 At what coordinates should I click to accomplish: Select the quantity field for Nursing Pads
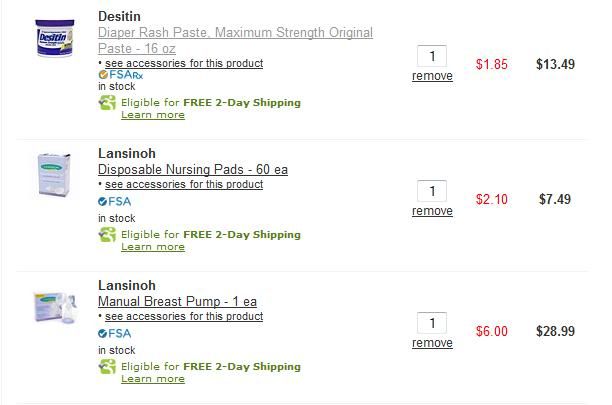click(x=432, y=191)
